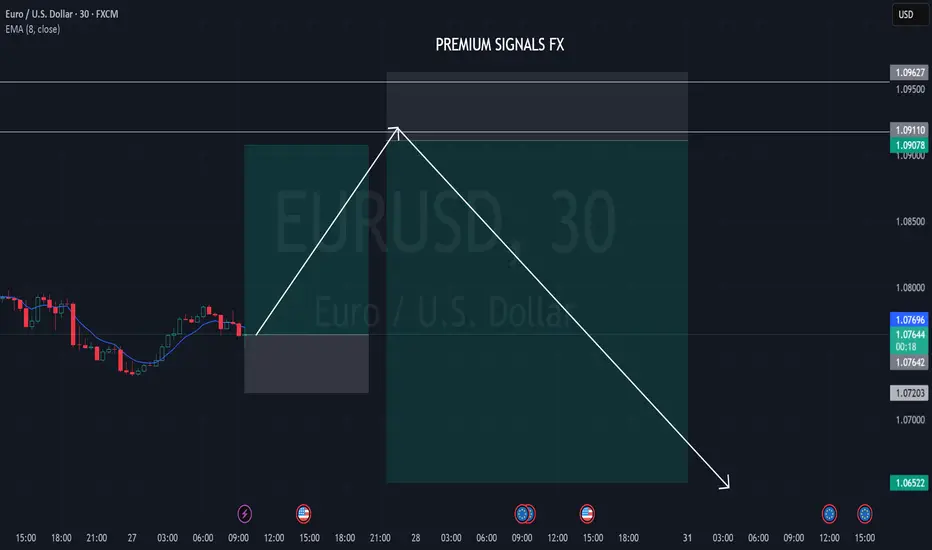Open the EU flag event near 09:00 on the 28th
932x550 pixels.
(523, 513)
